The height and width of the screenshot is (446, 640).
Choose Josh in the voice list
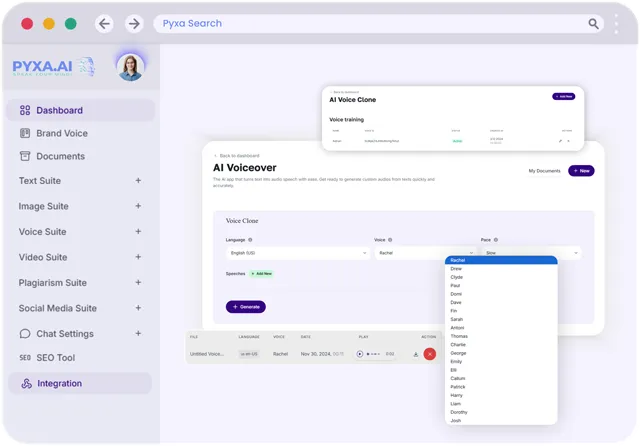point(501,421)
